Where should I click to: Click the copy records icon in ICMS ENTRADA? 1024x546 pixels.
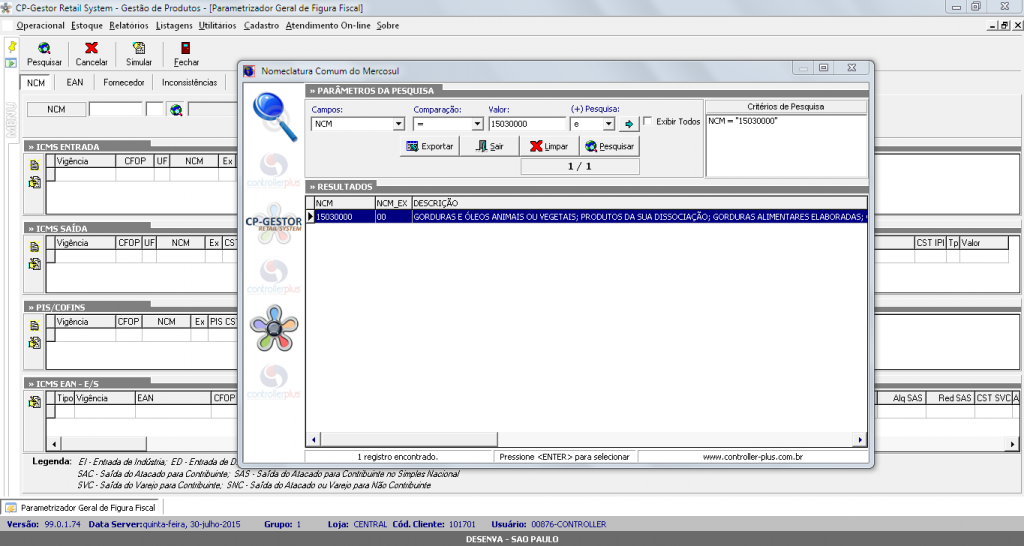click(35, 182)
